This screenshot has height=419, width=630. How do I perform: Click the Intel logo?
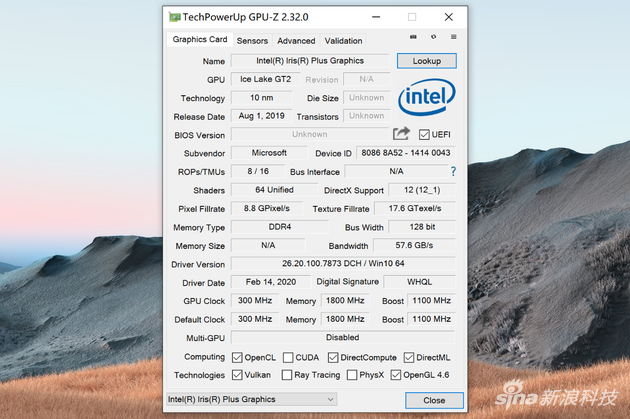pos(427,98)
